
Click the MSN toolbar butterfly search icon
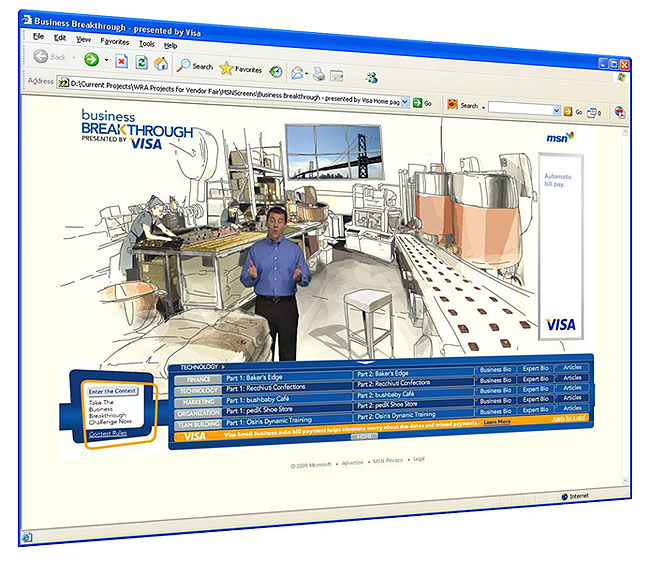pyautogui.click(x=452, y=104)
